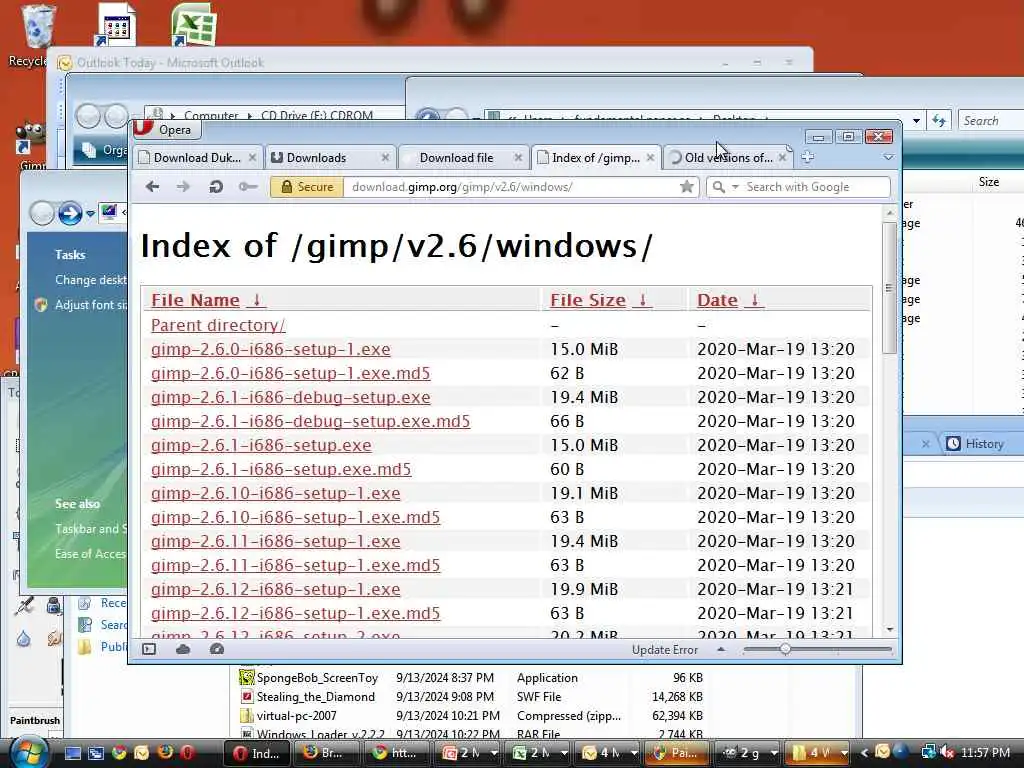Click the Opera Link cloud icon
This screenshot has width=1024, height=768.
[183, 649]
